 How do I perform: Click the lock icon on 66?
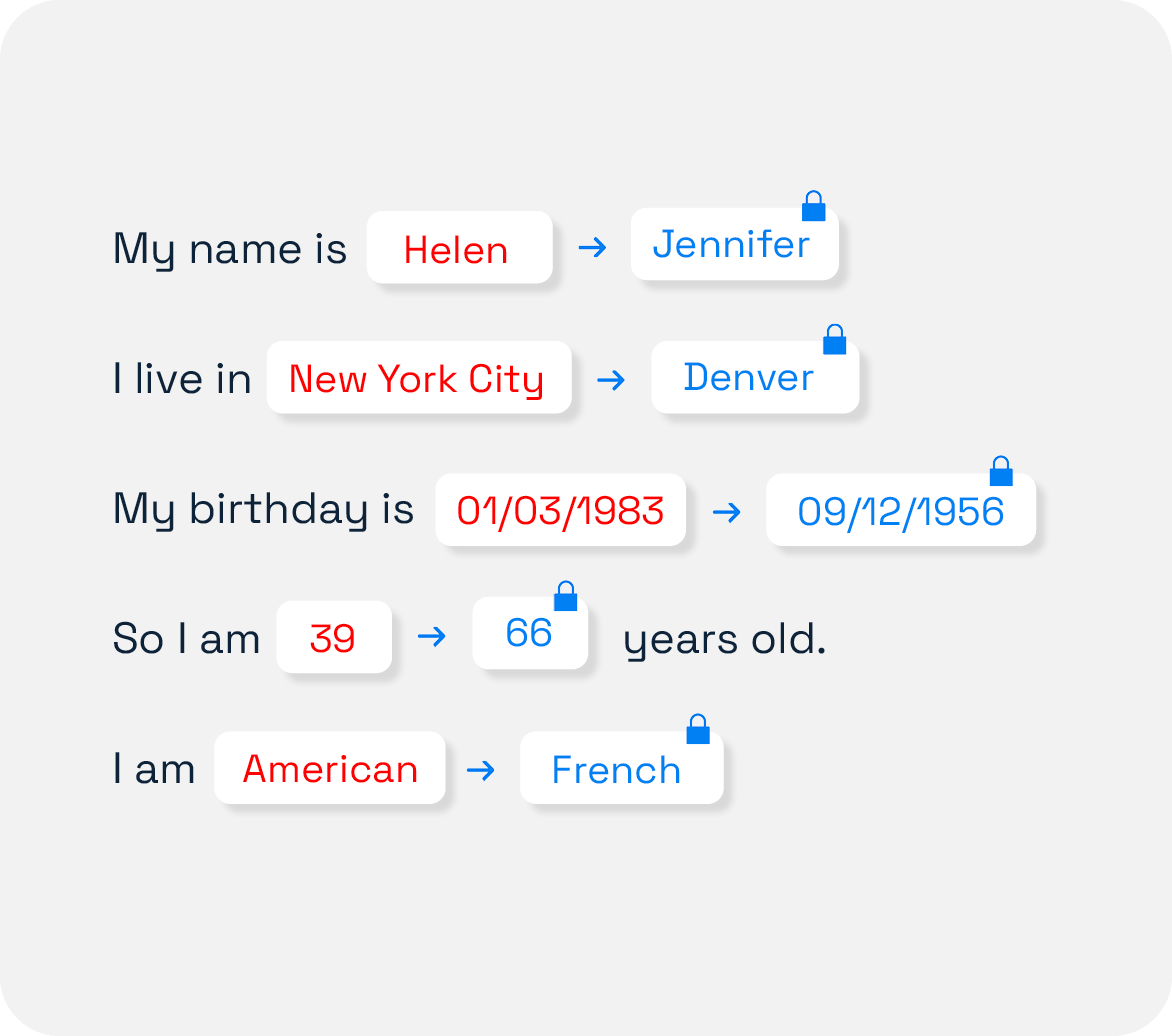(565, 596)
